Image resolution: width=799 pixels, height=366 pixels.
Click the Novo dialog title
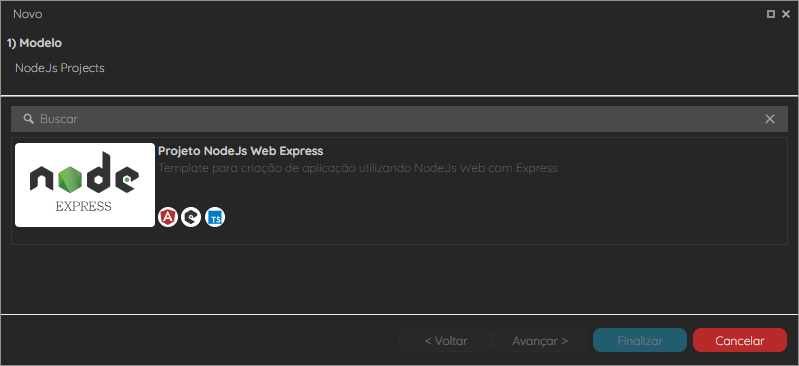coord(28,14)
